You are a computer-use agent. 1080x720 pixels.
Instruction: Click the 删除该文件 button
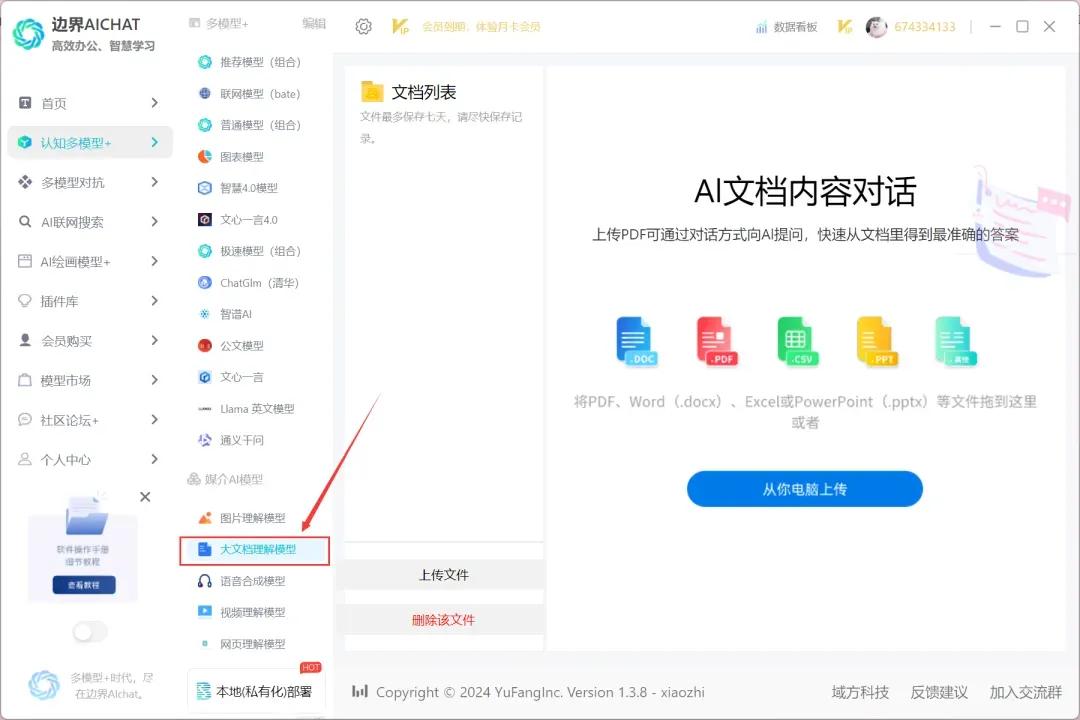click(443, 620)
